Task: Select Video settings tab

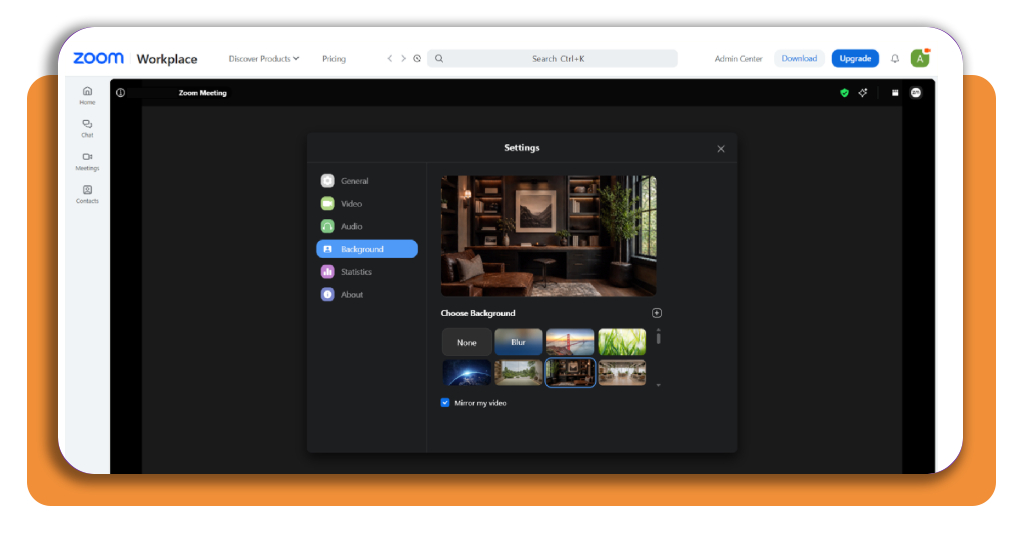Action: coord(366,204)
